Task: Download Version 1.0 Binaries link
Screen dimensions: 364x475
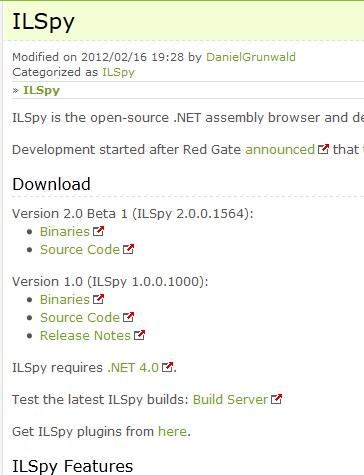Action: pyautogui.click(x=65, y=300)
